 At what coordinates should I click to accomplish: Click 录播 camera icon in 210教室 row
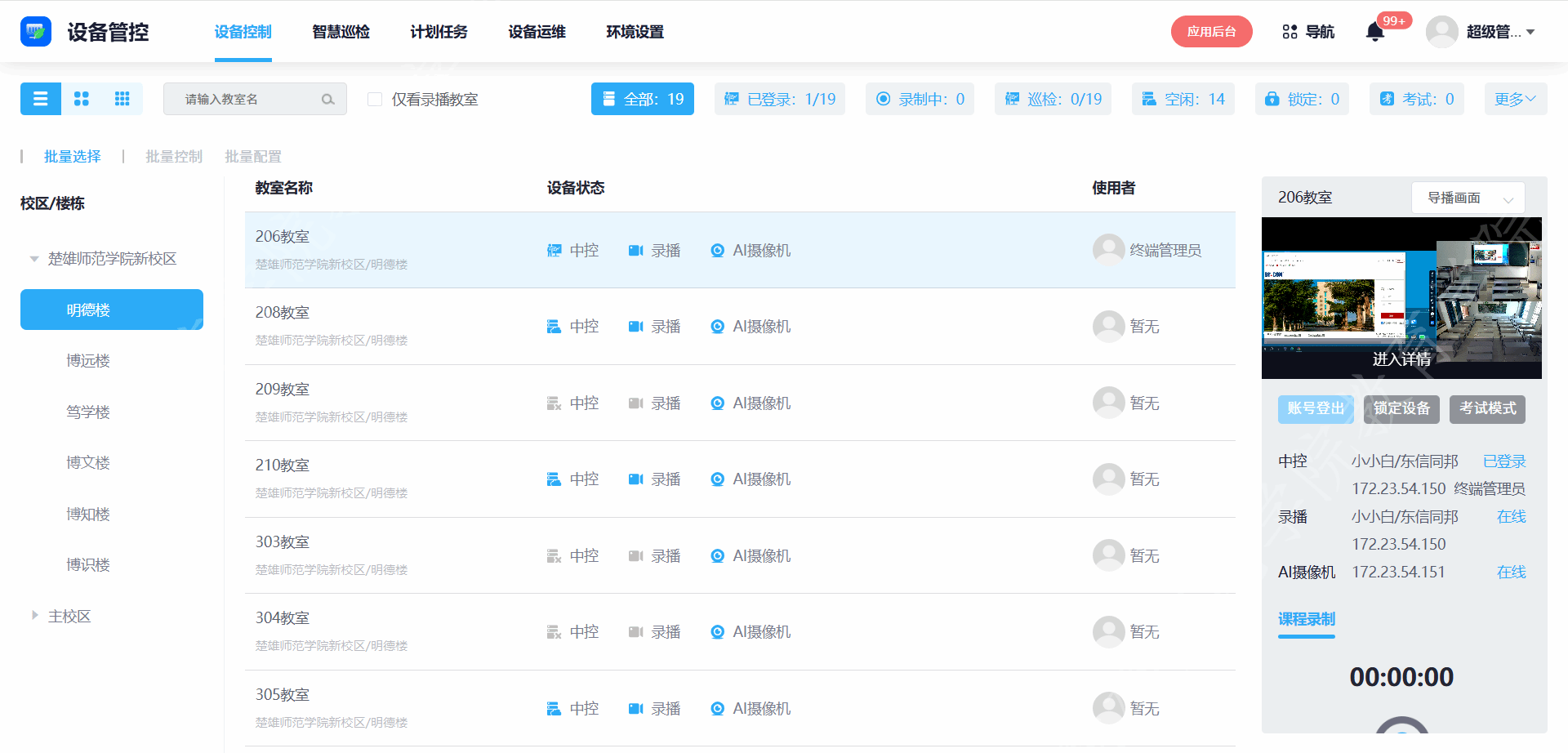pyautogui.click(x=635, y=479)
